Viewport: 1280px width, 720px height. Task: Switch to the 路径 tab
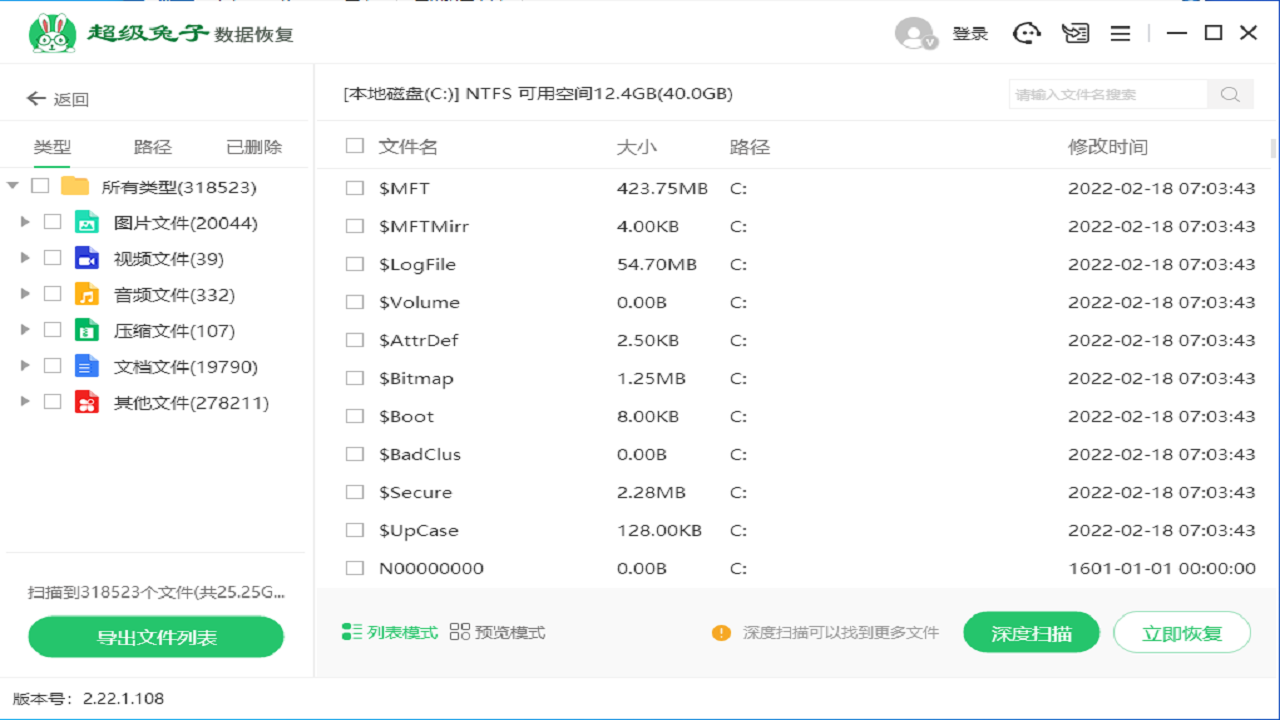[153, 145]
